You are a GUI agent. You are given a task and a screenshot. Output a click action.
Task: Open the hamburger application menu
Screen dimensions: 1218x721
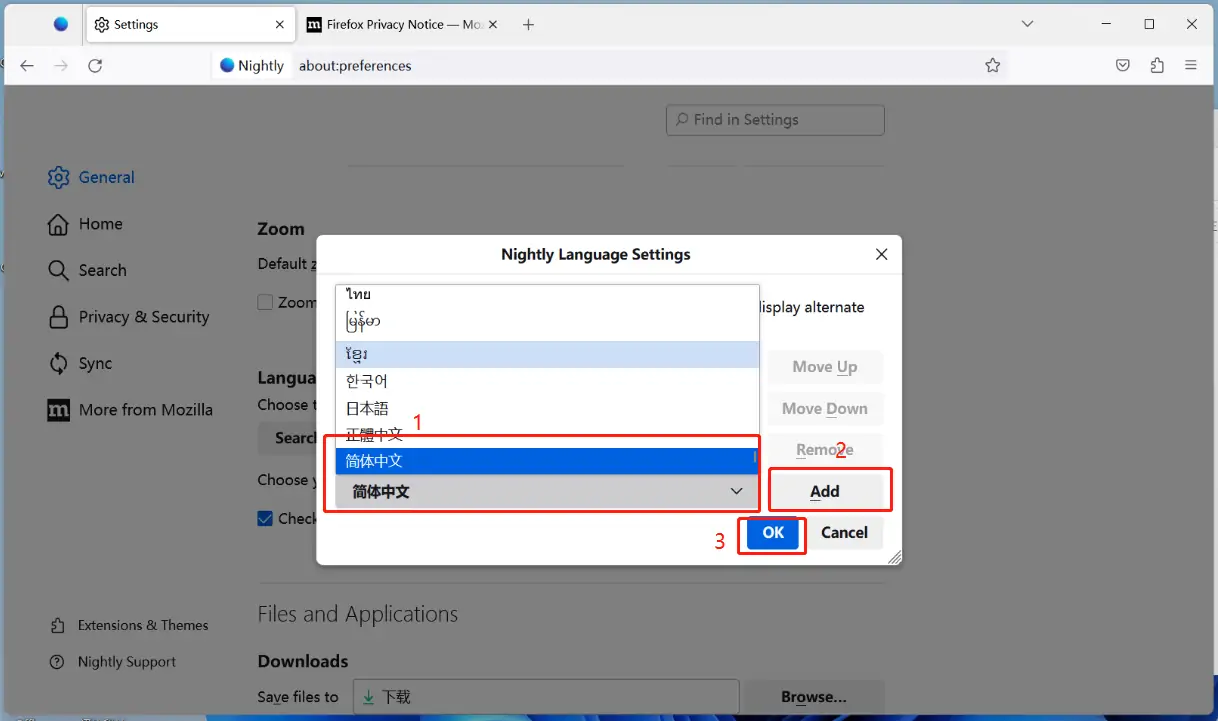click(1191, 65)
